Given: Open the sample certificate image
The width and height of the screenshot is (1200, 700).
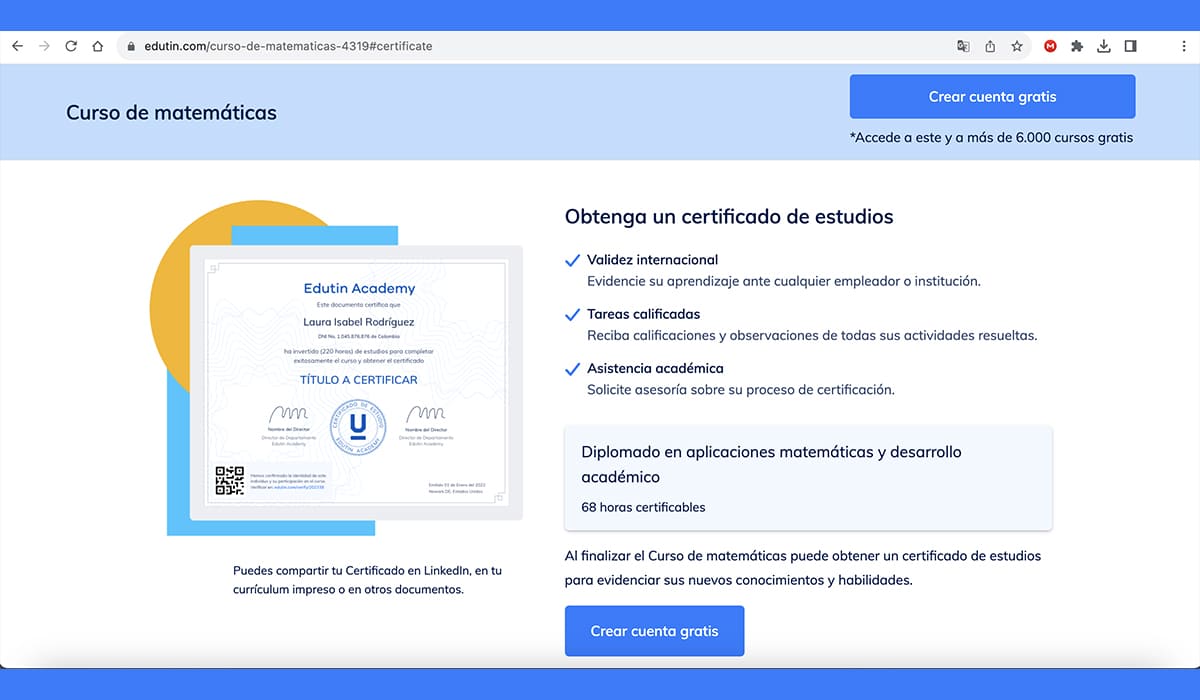Looking at the screenshot, I should tap(356, 382).
